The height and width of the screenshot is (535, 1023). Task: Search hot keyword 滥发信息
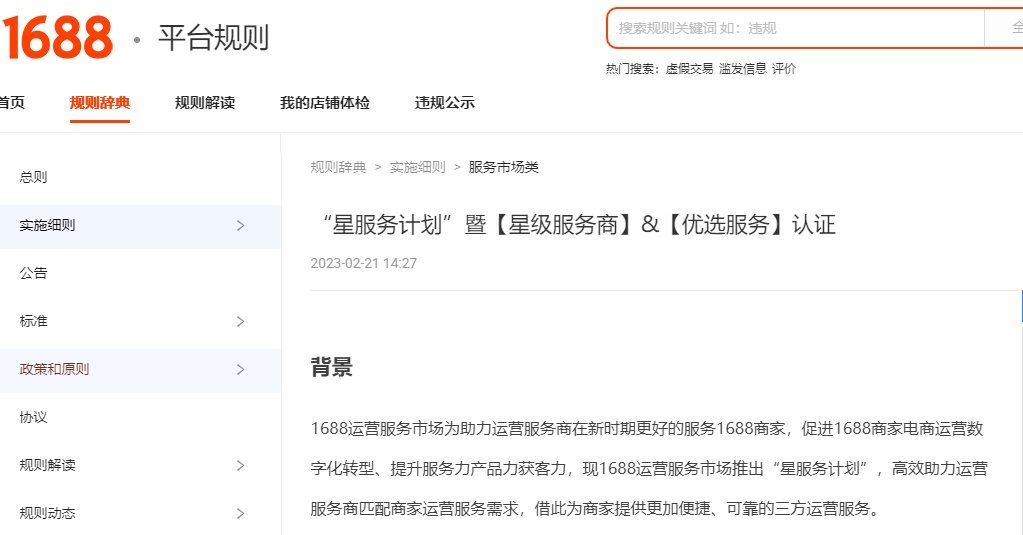click(x=742, y=69)
